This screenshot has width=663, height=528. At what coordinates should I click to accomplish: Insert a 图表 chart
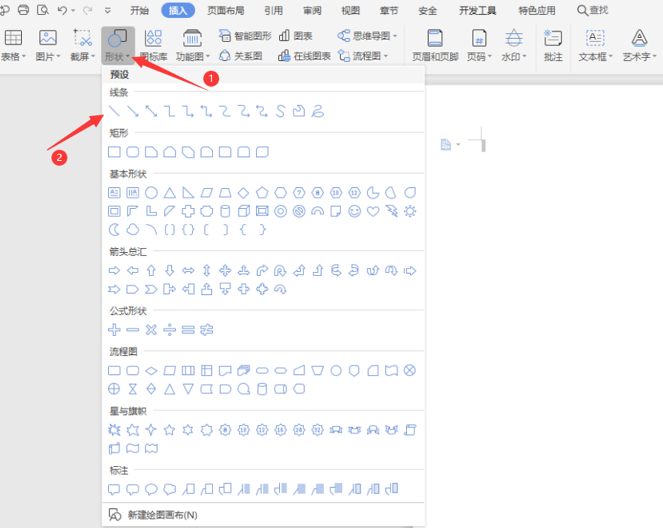click(296, 36)
